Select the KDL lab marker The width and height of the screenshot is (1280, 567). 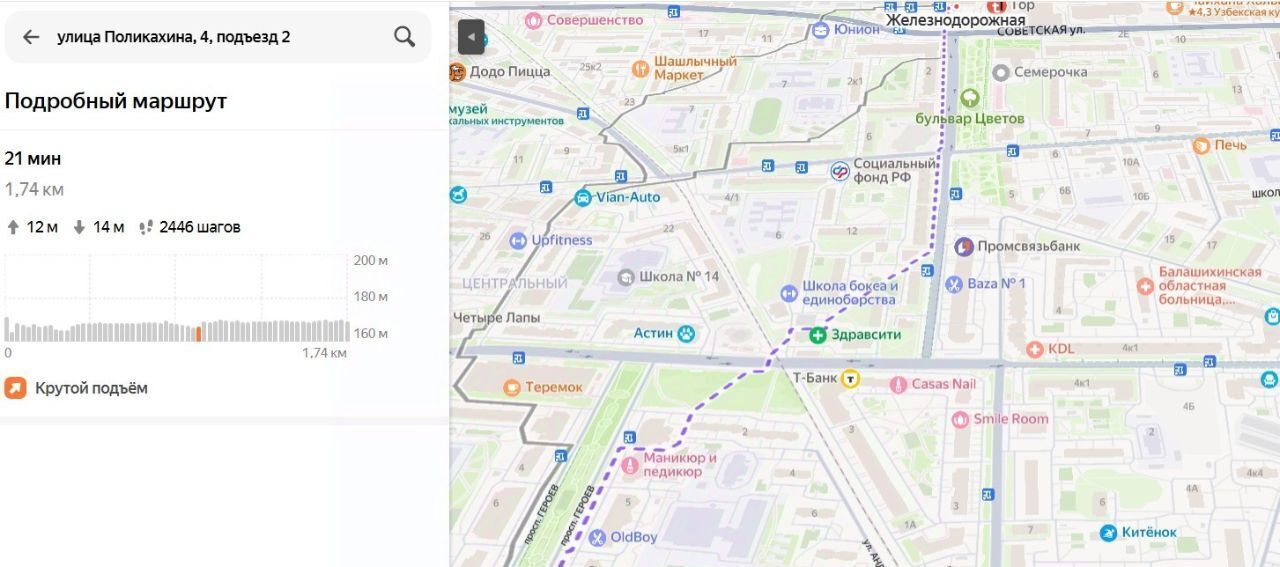1035,349
